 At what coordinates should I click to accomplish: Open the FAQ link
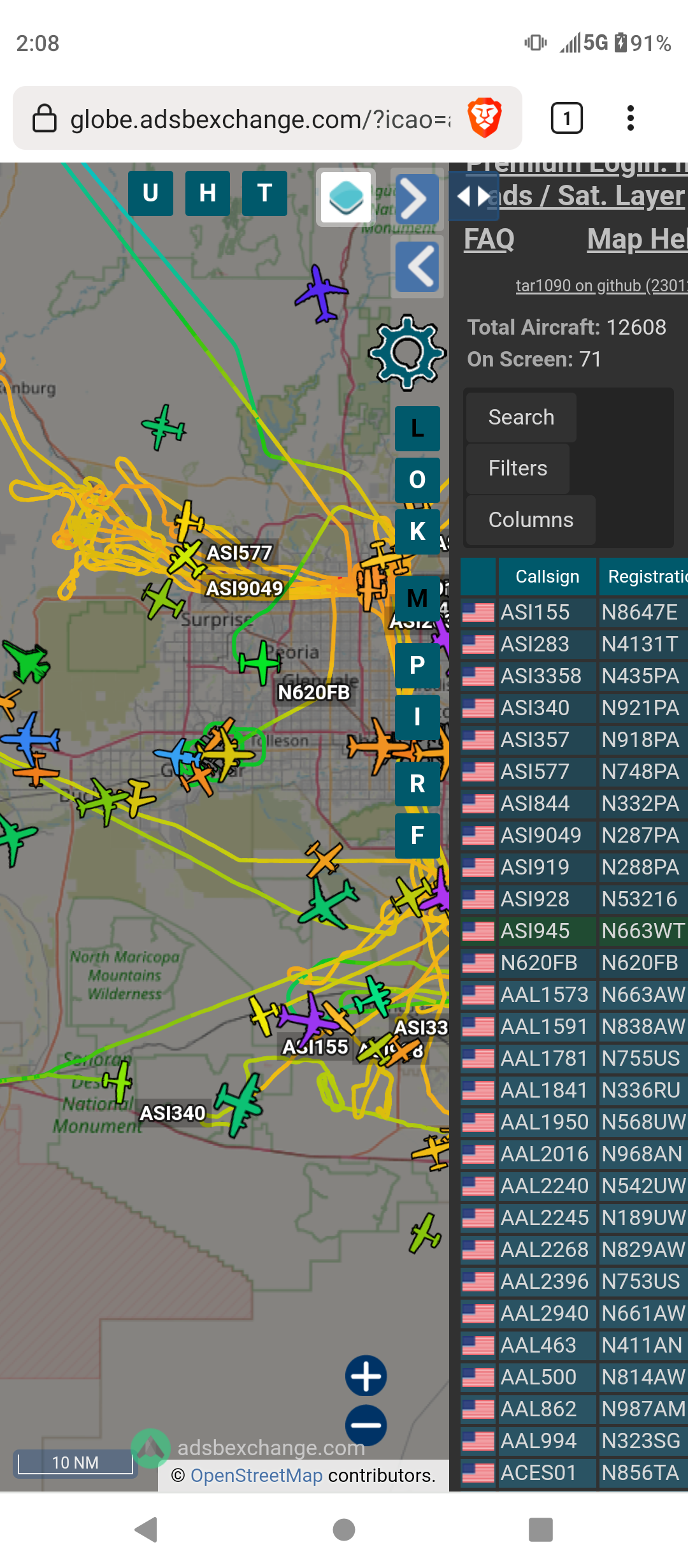click(x=489, y=240)
